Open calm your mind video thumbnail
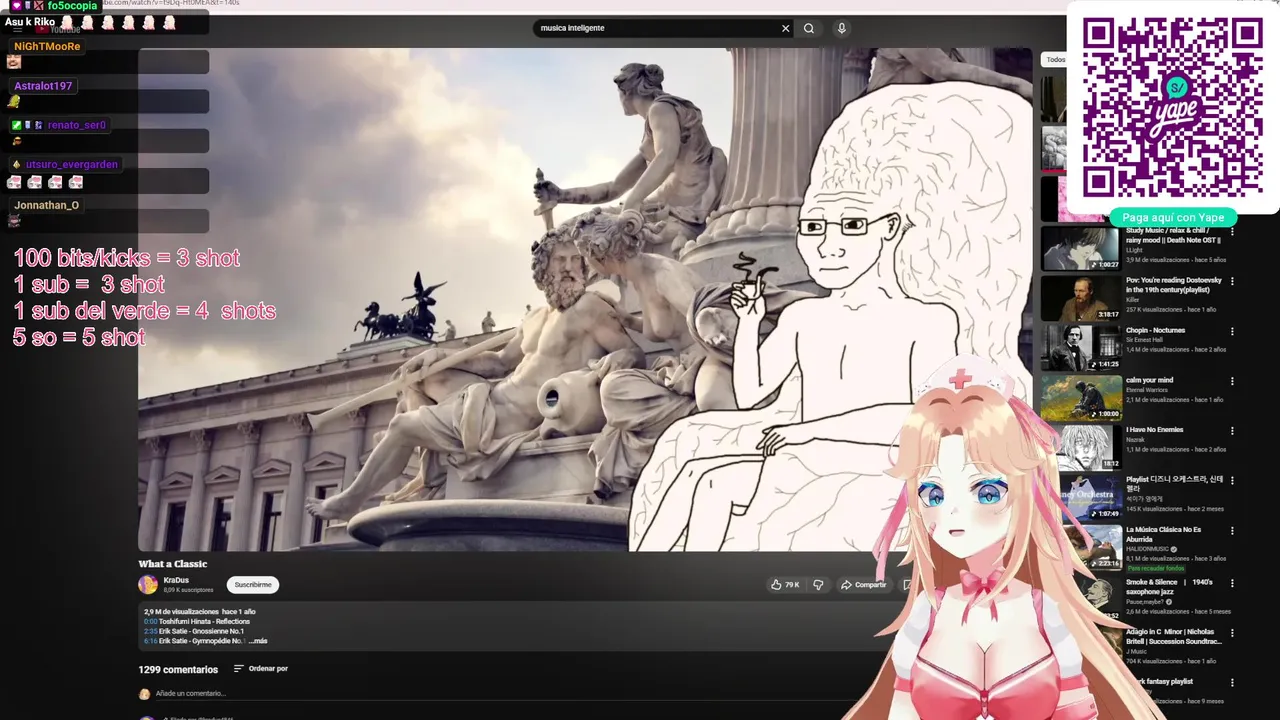The width and height of the screenshot is (1280, 720). click(x=1080, y=398)
